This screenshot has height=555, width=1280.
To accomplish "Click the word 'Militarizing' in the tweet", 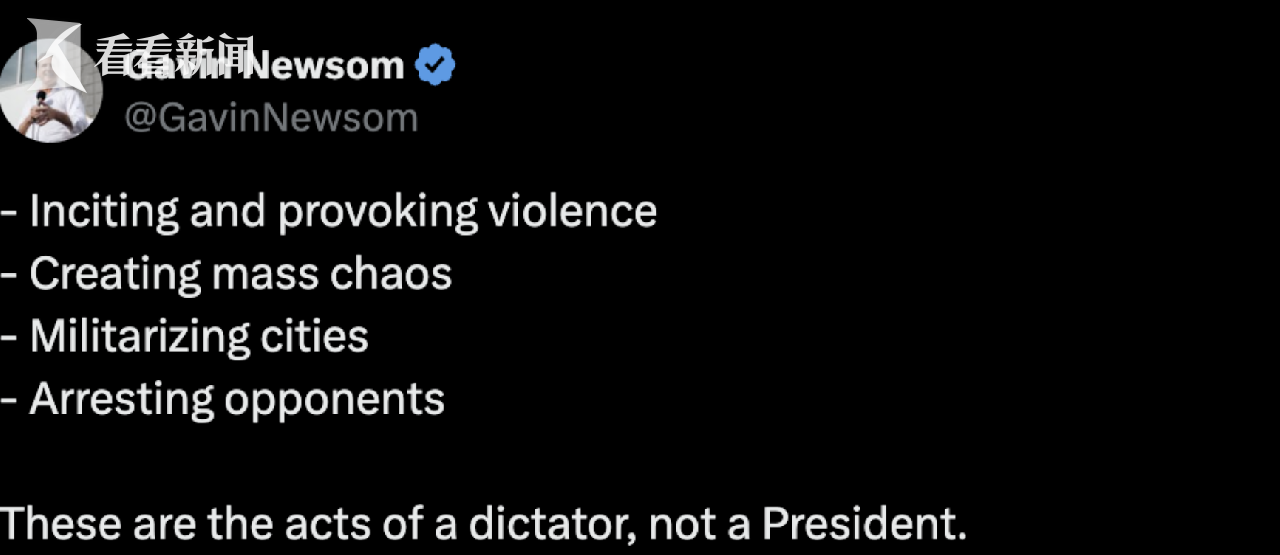I will coord(140,338).
